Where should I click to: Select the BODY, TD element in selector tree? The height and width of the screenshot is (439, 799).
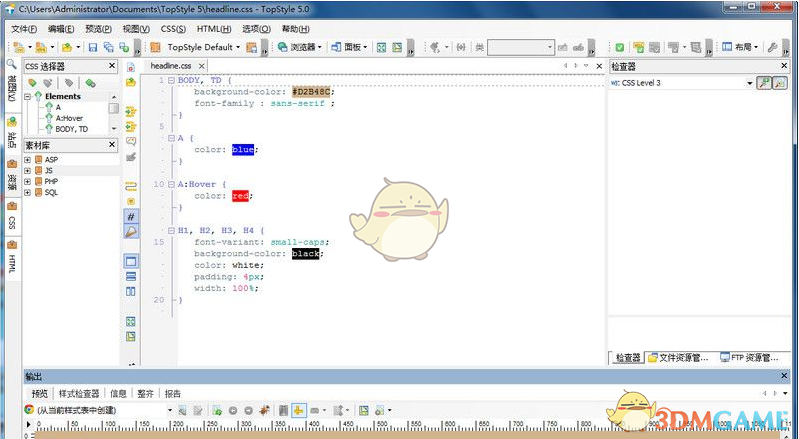coord(71,129)
